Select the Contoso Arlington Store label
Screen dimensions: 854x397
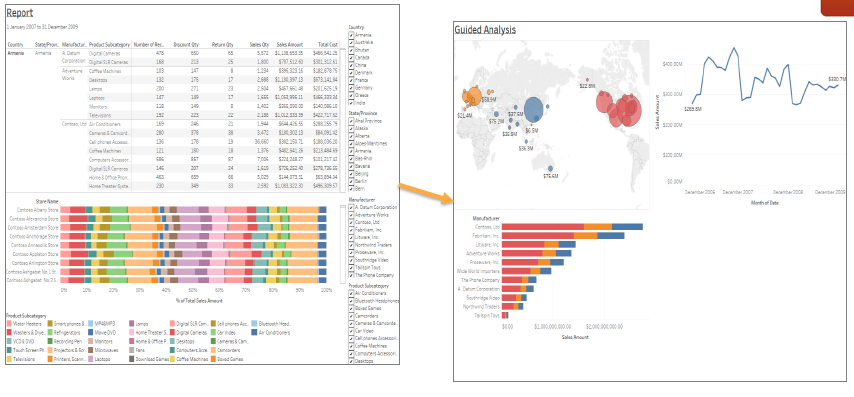pyautogui.click(x=36, y=262)
